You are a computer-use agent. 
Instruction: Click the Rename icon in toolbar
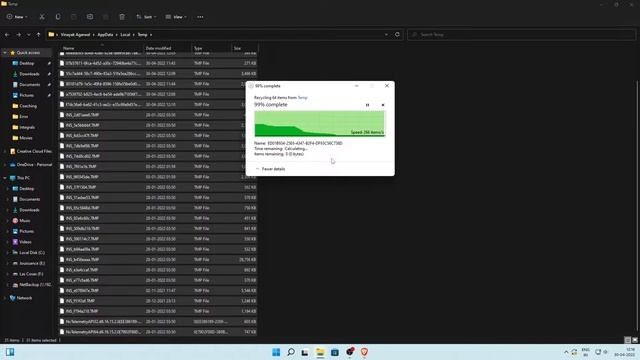pos(90,17)
